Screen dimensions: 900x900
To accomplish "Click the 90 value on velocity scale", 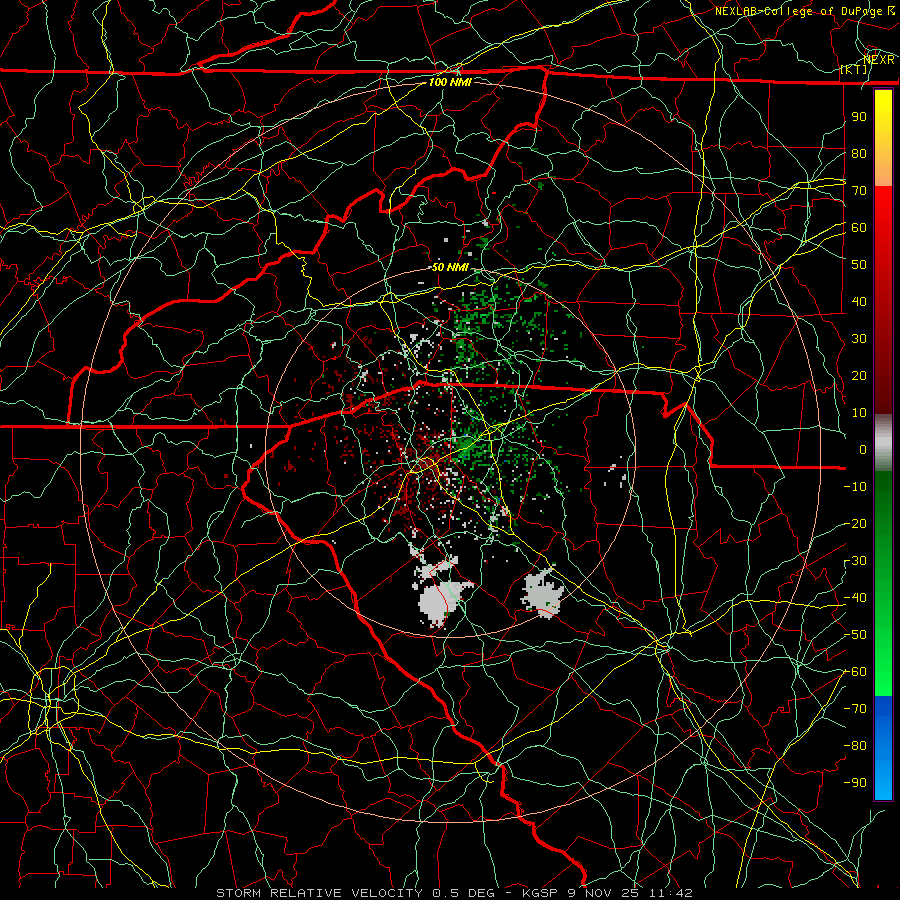I will pyautogui.click(x=859, y=117).
